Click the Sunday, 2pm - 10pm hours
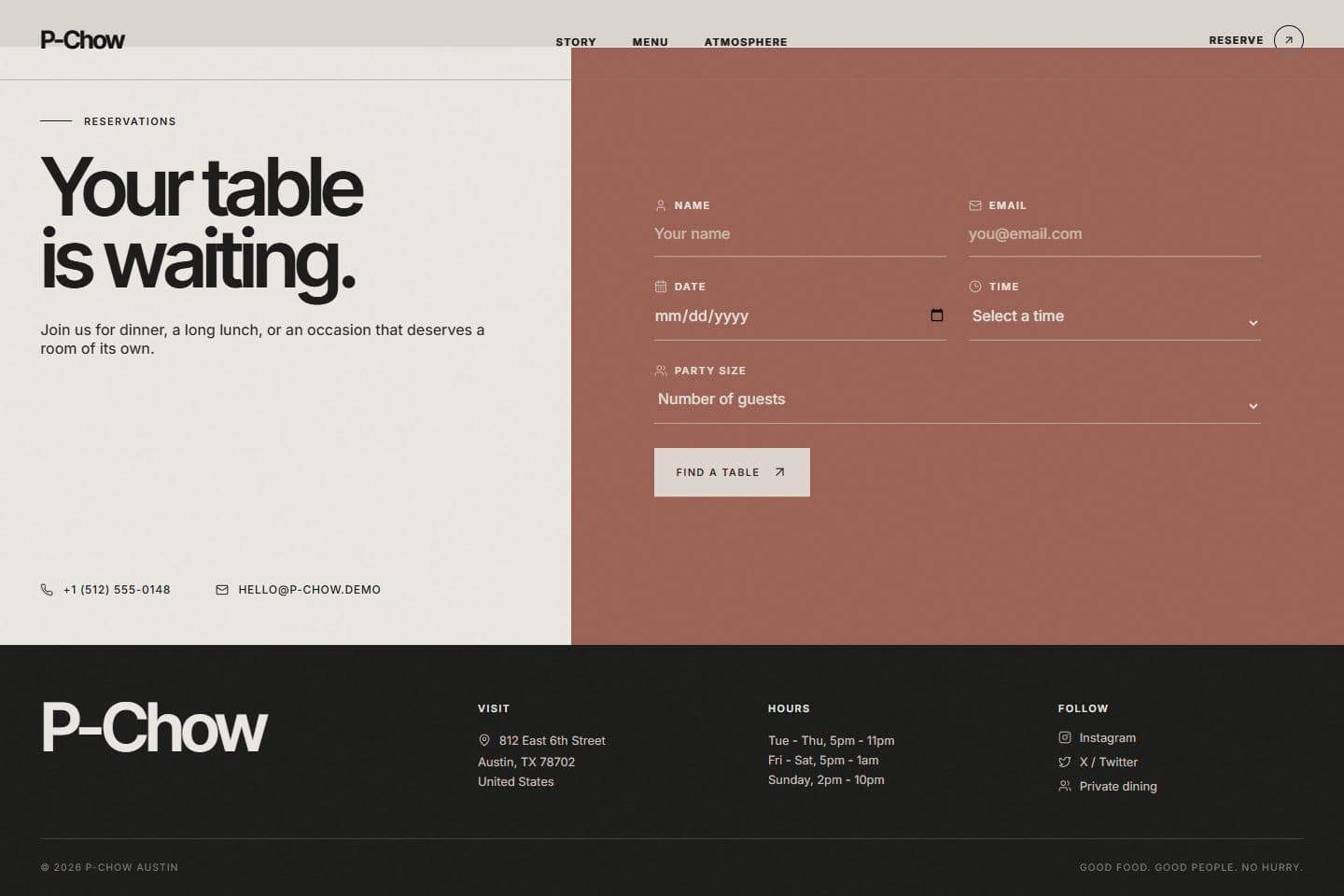1344x896 pixels. [x=826, y=780]
